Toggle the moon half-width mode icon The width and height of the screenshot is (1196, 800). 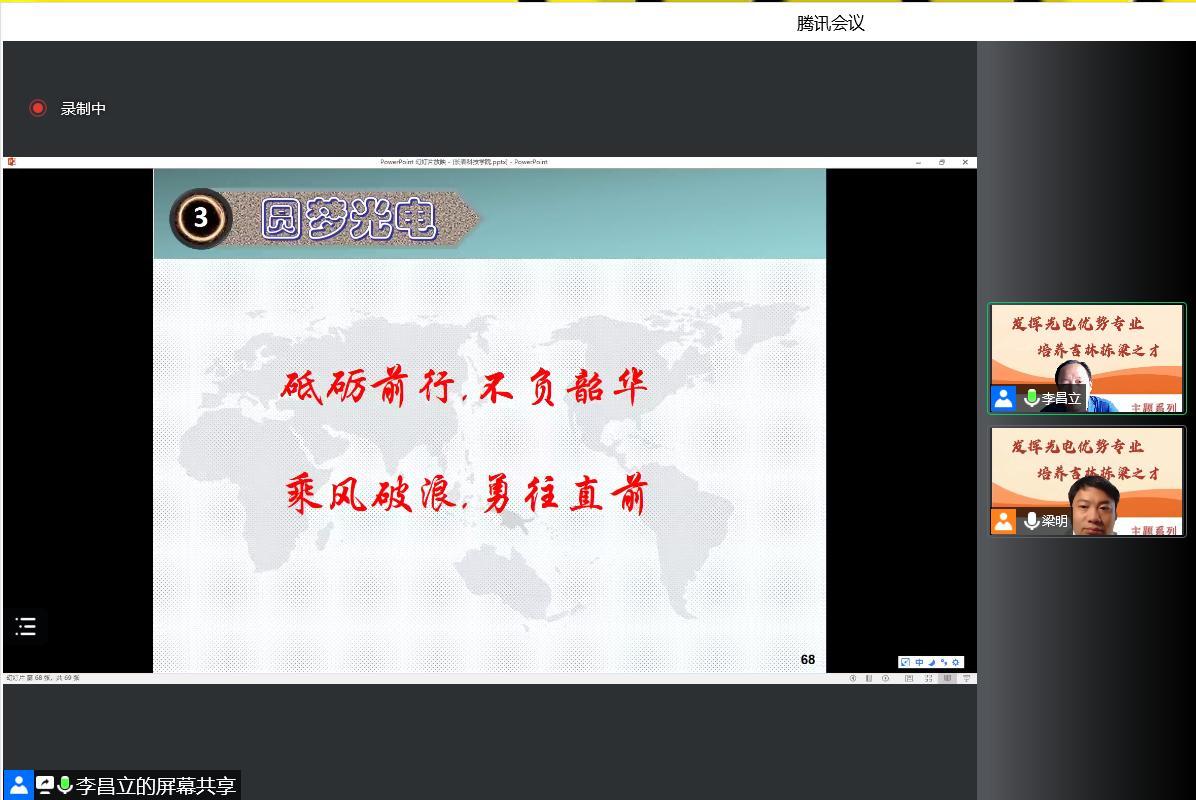[931, 662]
